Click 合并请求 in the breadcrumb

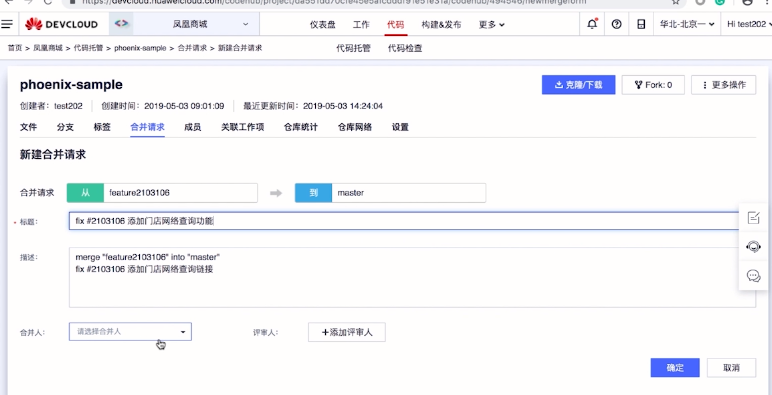192,48
